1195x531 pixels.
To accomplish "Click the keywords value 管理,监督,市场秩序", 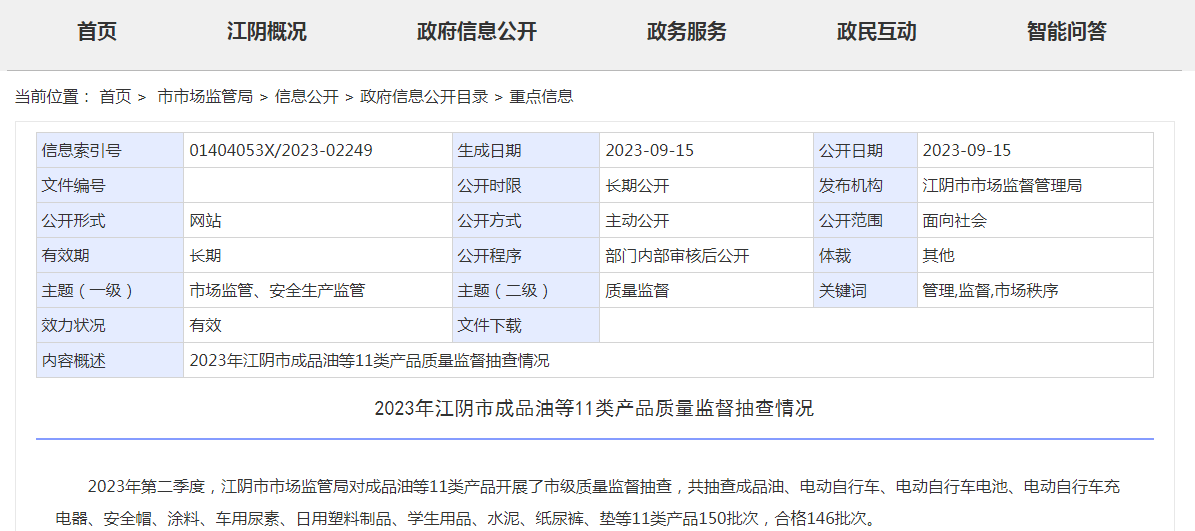I will [990, 291].
